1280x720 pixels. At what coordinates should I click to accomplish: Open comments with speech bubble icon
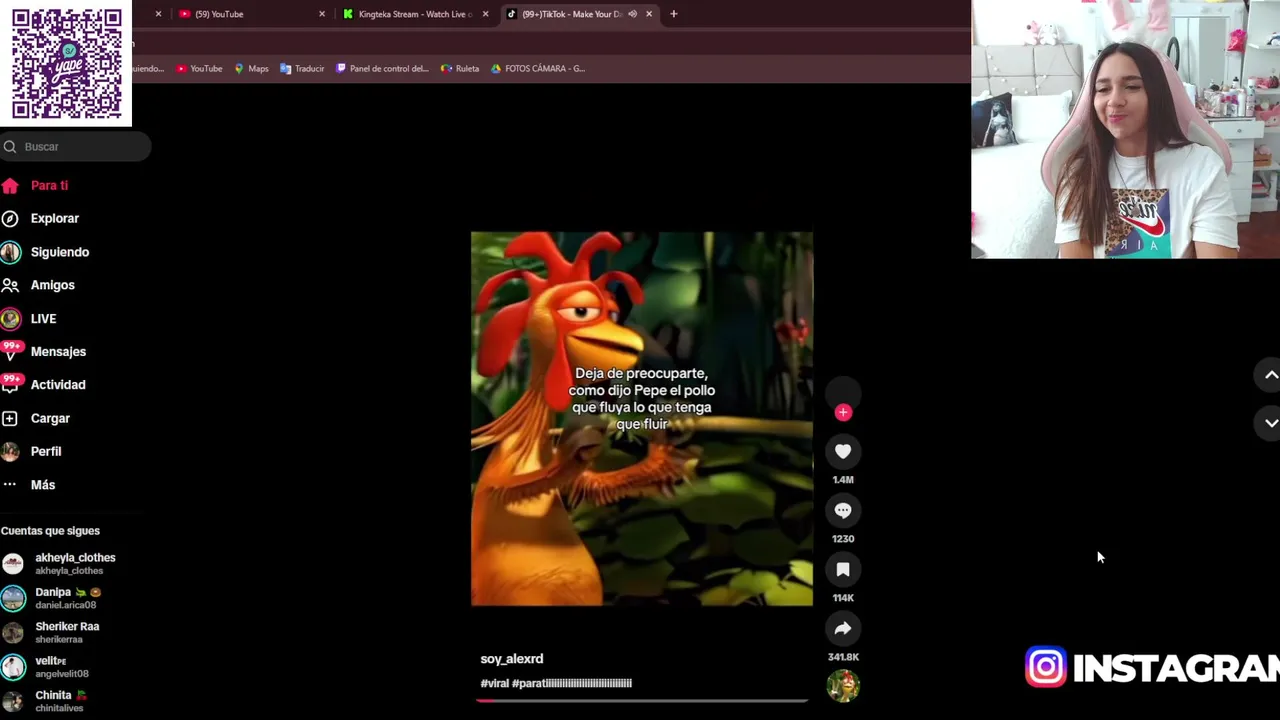point(843,510)
